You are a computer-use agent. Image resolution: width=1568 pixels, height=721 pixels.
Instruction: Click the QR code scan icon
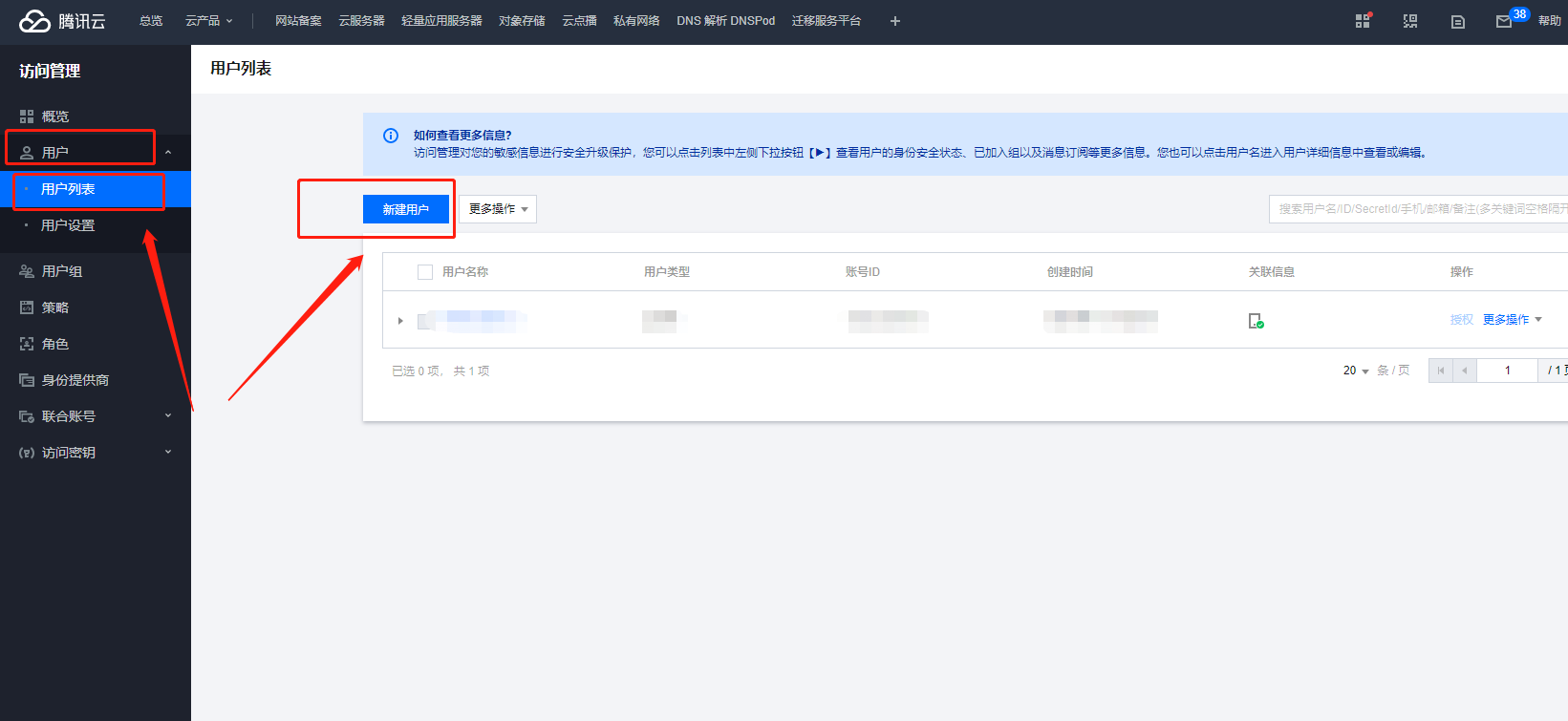click(1409, 21)
